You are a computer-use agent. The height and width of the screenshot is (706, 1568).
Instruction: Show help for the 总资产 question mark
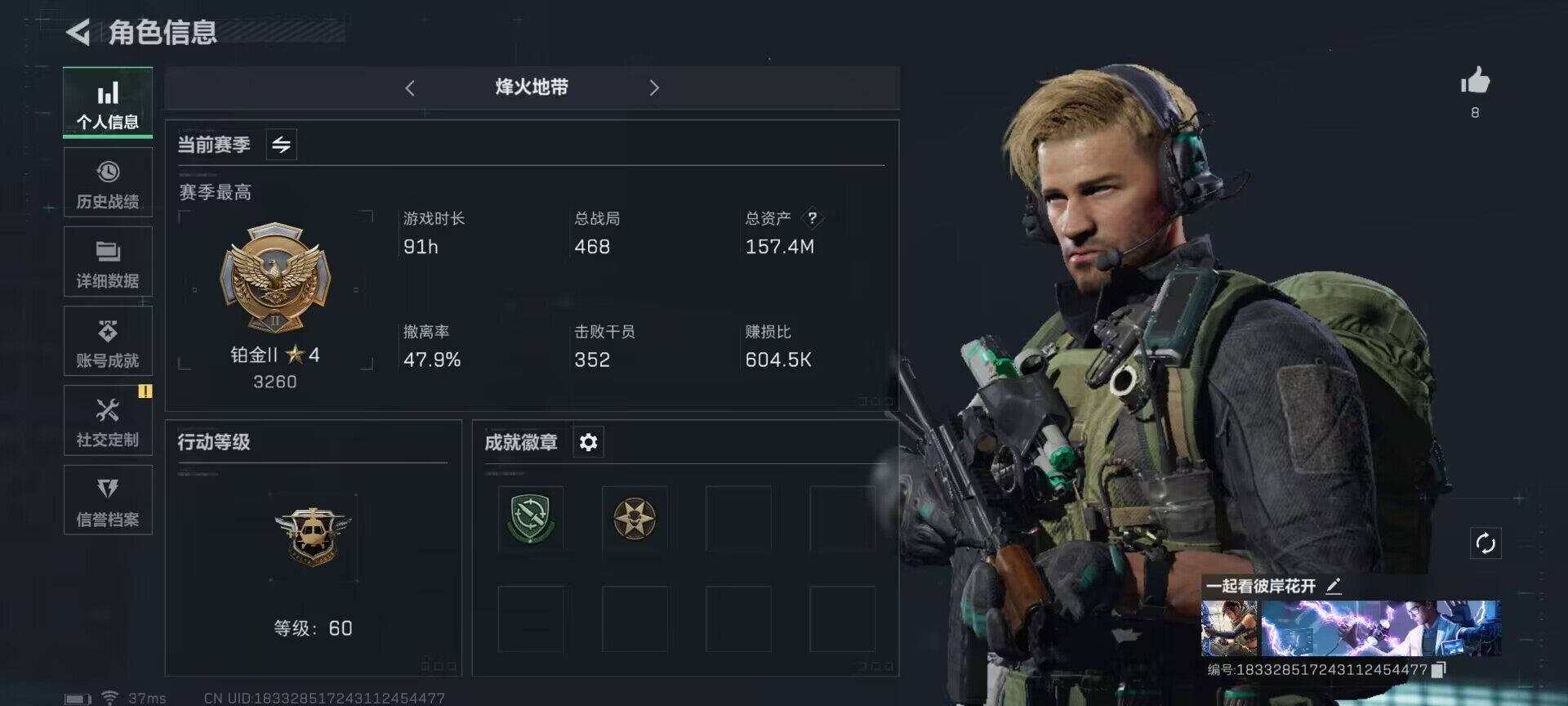[812, 218]
